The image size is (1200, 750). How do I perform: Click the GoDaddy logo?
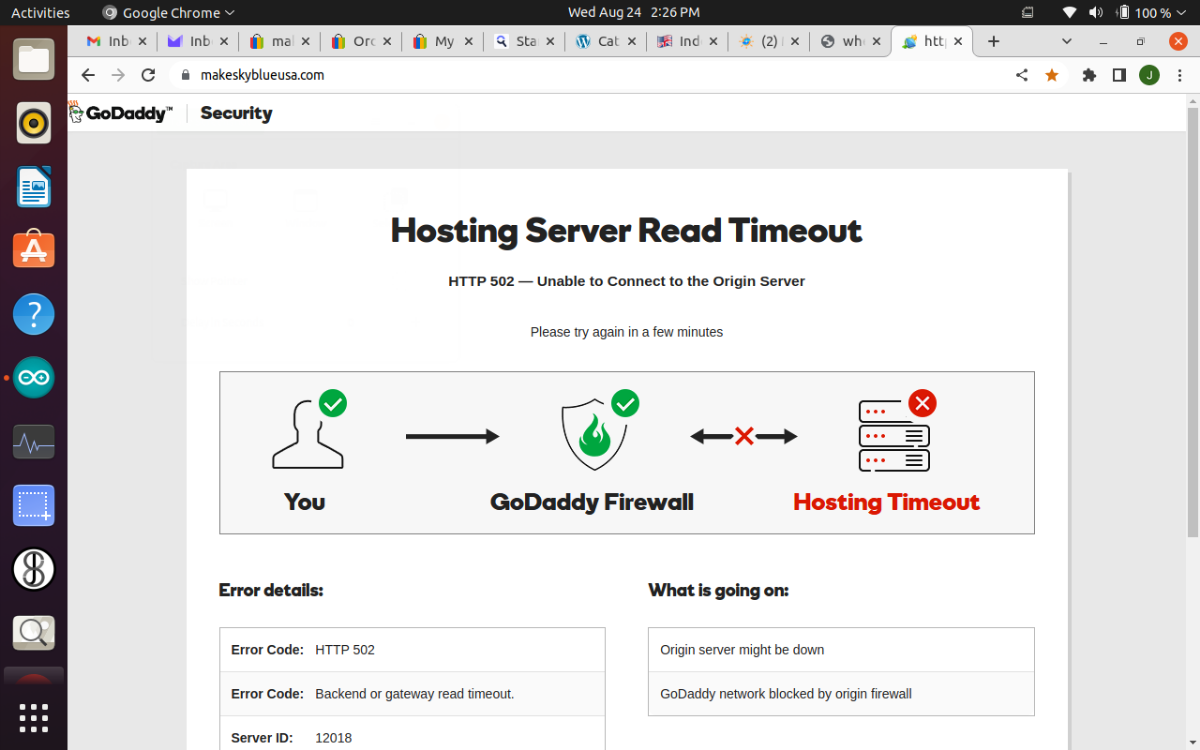[x=121, y=113]
